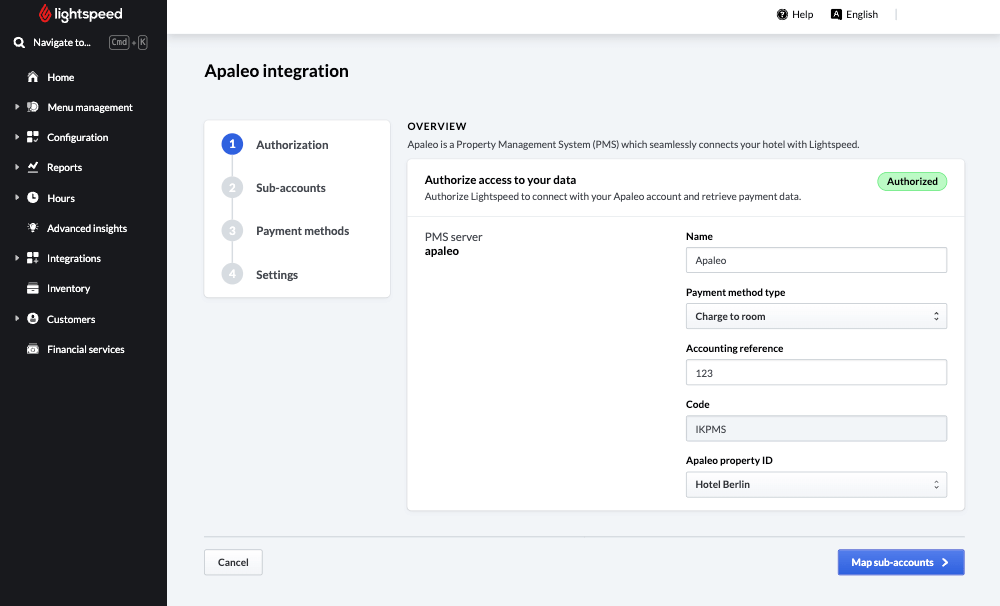Expand the Menu management sidebar section
The width and height of the screenshot is (1000, 606).
pos(17,107)
